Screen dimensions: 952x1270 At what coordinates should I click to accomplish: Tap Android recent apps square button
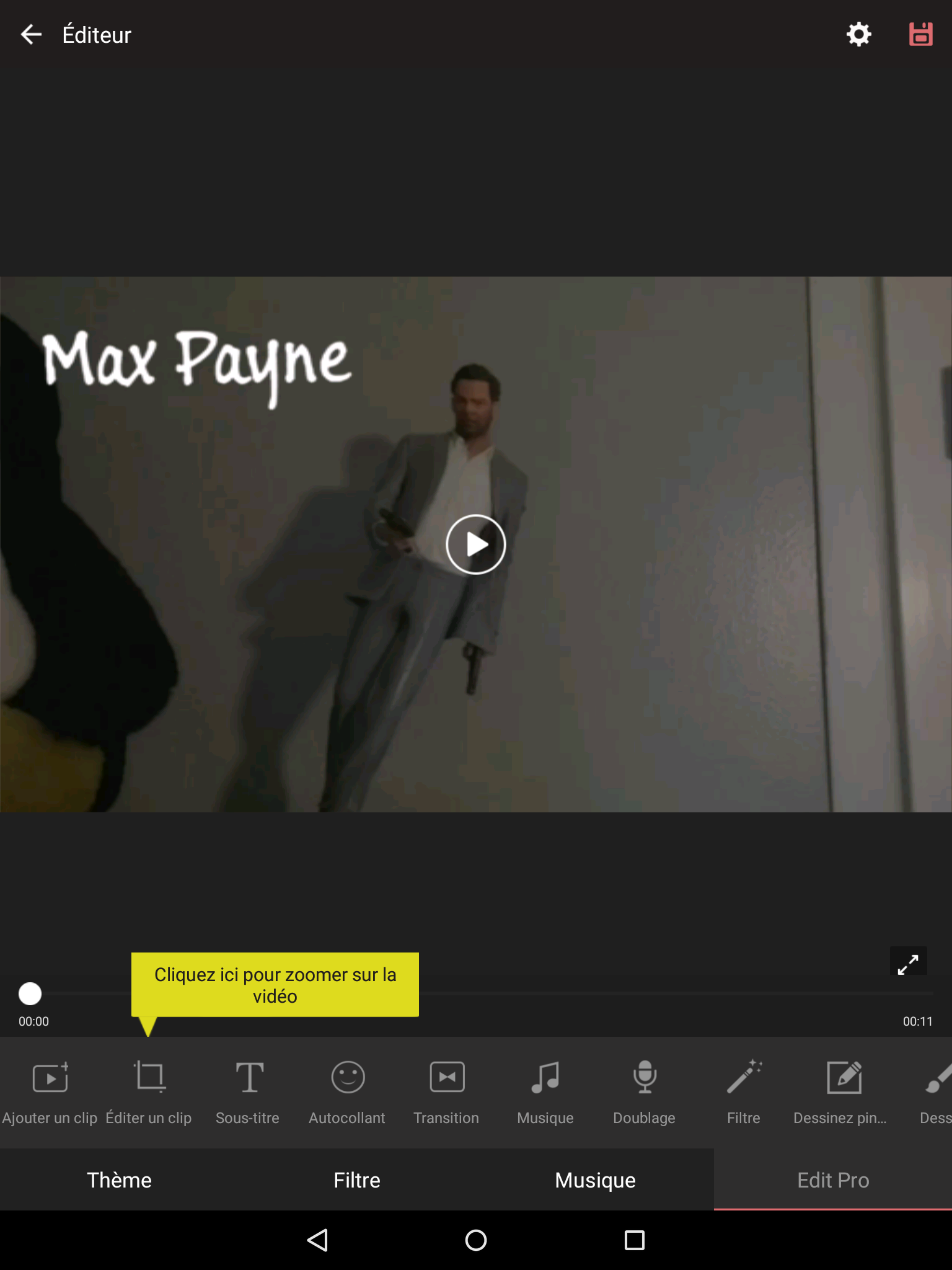[635, 1240]
